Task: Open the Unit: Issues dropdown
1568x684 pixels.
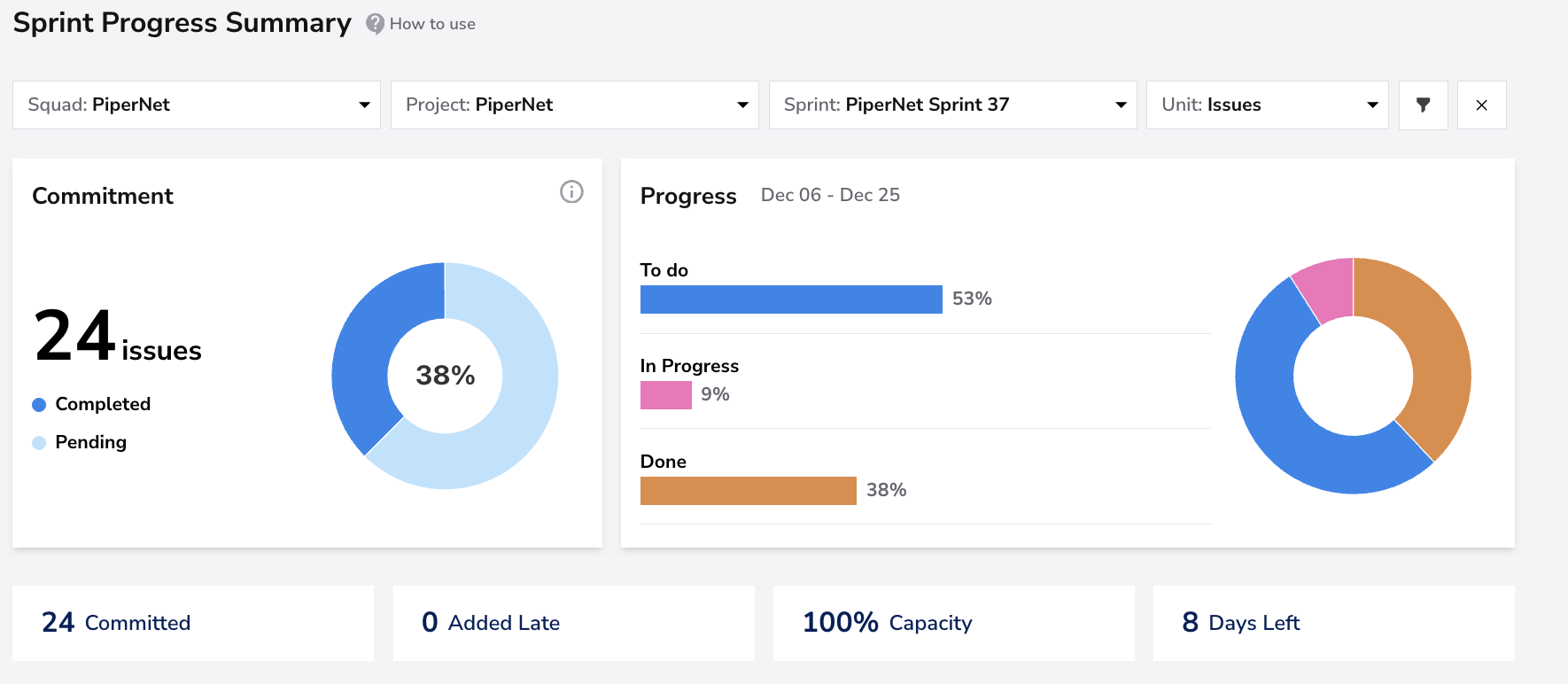Action: tap(1268, 105)
